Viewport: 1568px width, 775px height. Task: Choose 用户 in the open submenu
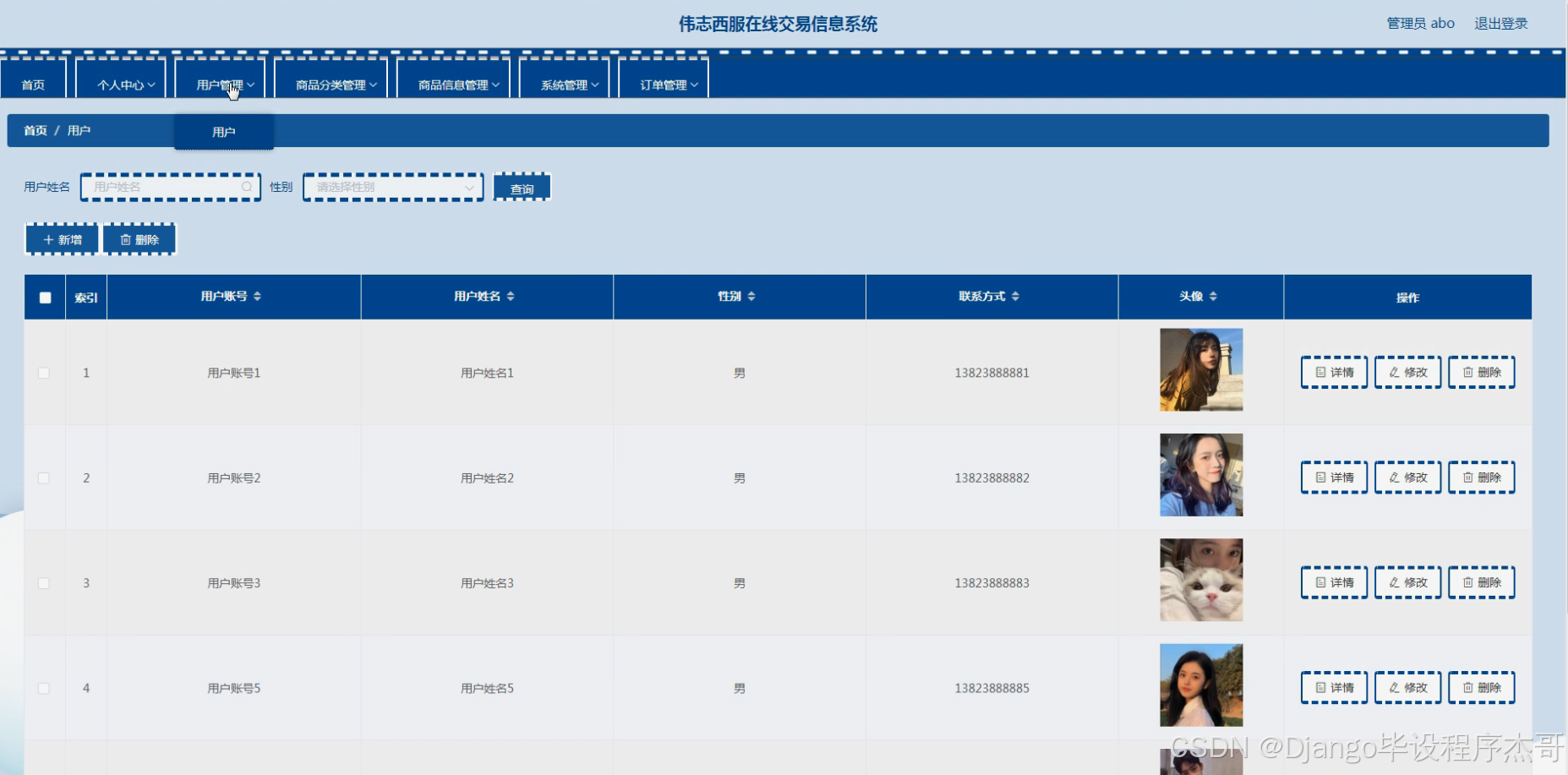coord(224,132)
